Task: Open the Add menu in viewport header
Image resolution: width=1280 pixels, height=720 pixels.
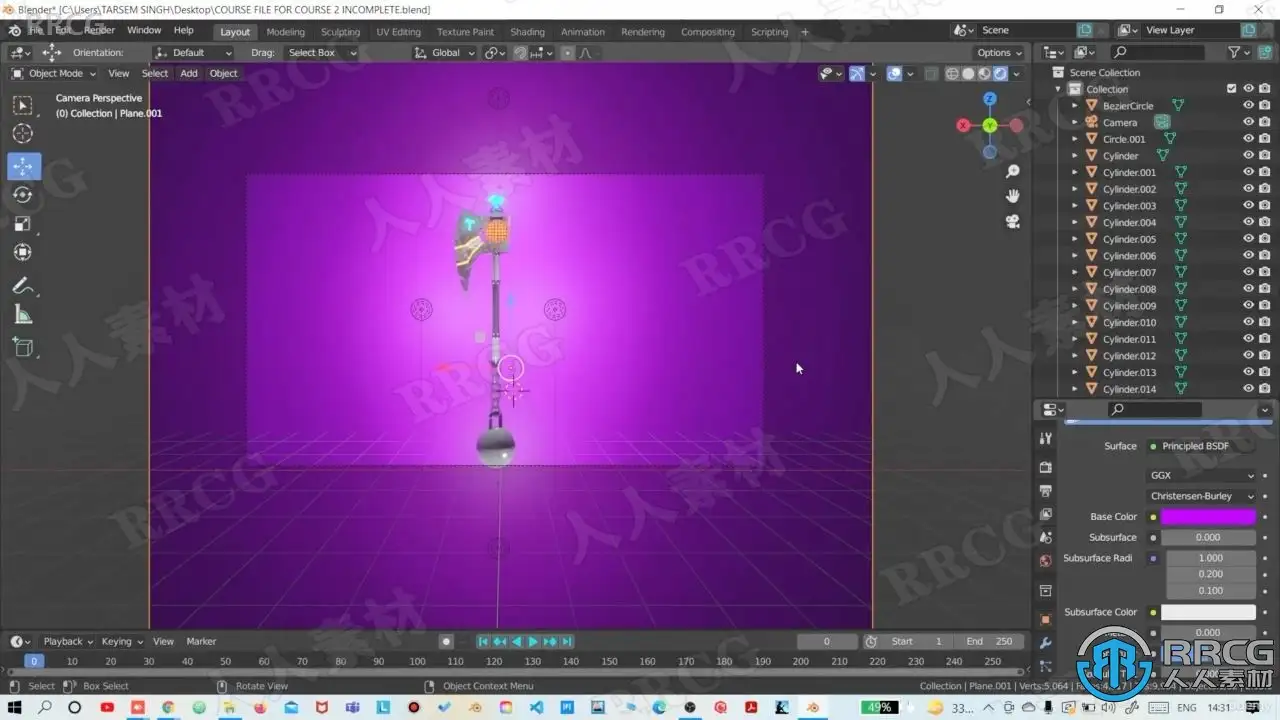Action: pos(189,73)
